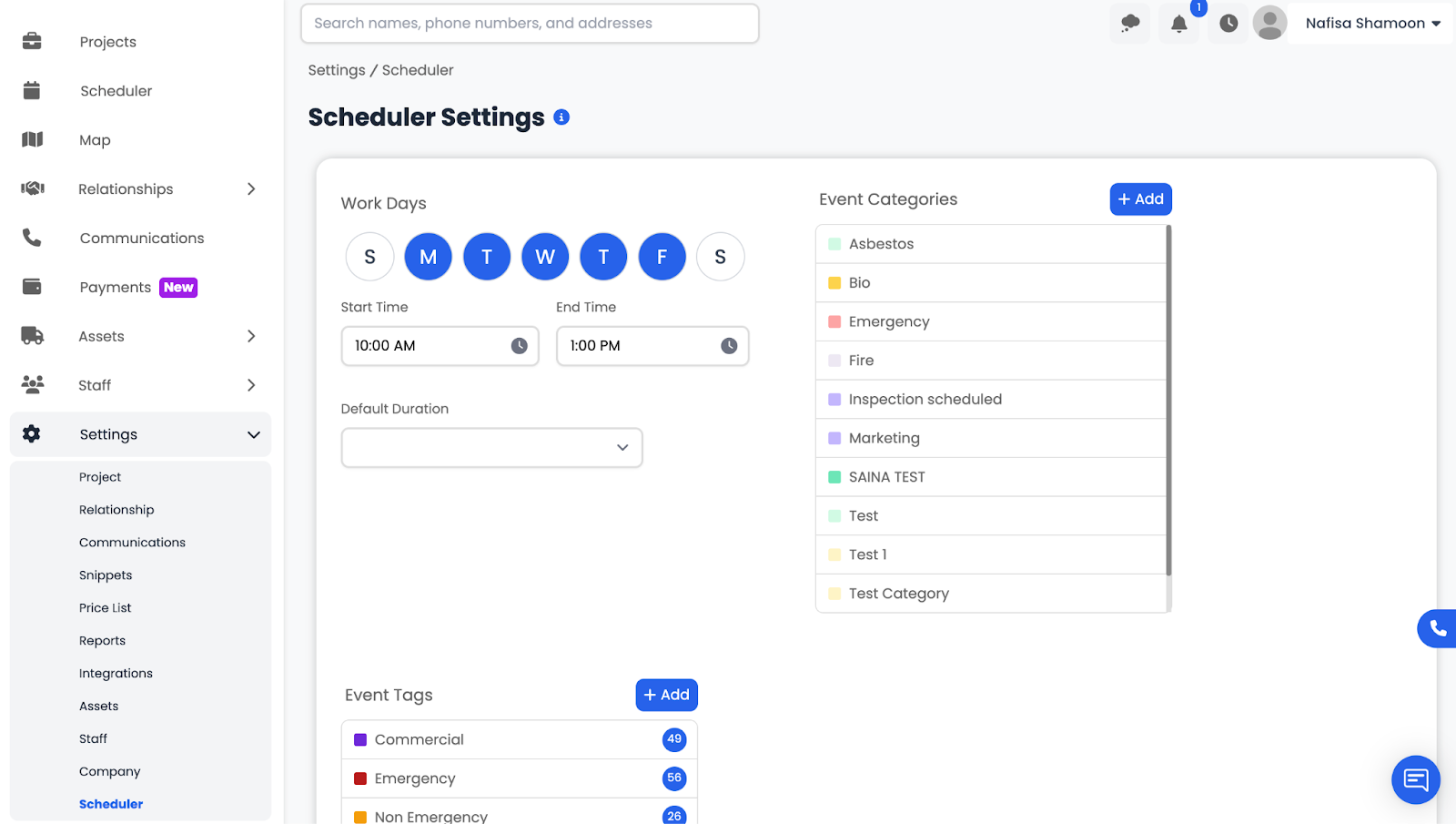This screenshot has width=1456, height=824.
Task: Disable Monday as a work day
Action: [x=428, y=256]
